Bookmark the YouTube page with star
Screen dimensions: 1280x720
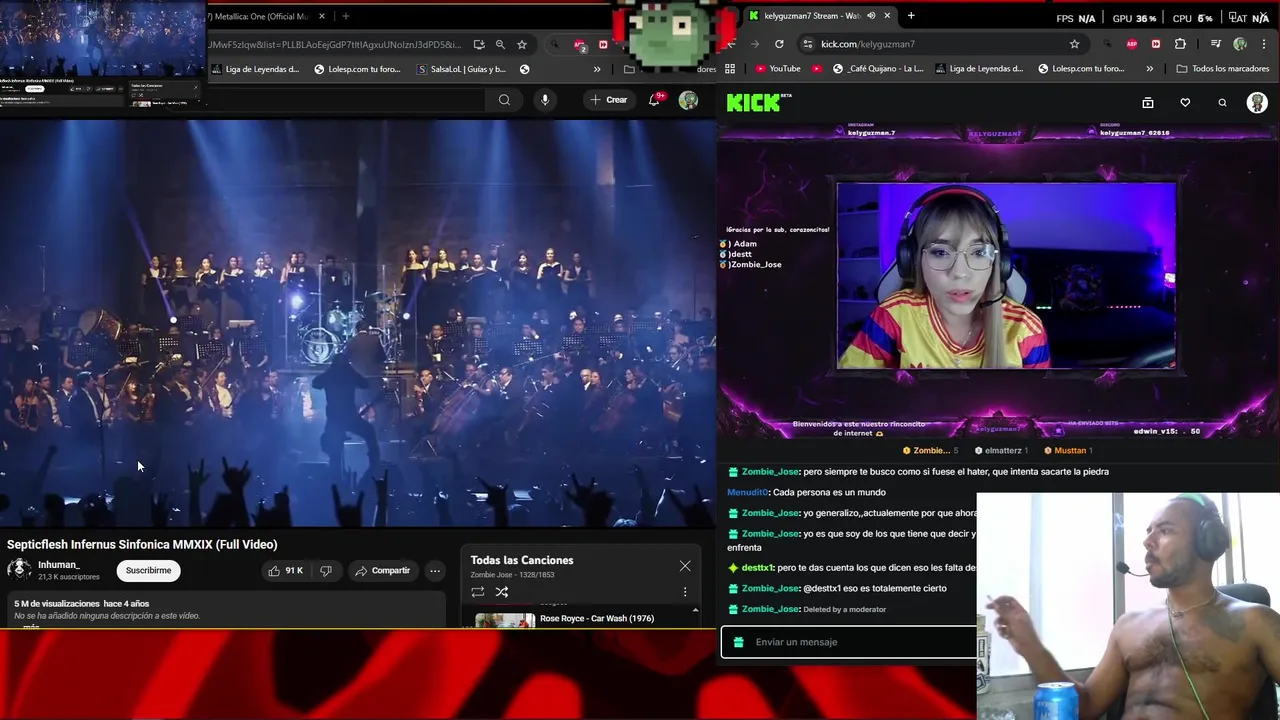522,44
